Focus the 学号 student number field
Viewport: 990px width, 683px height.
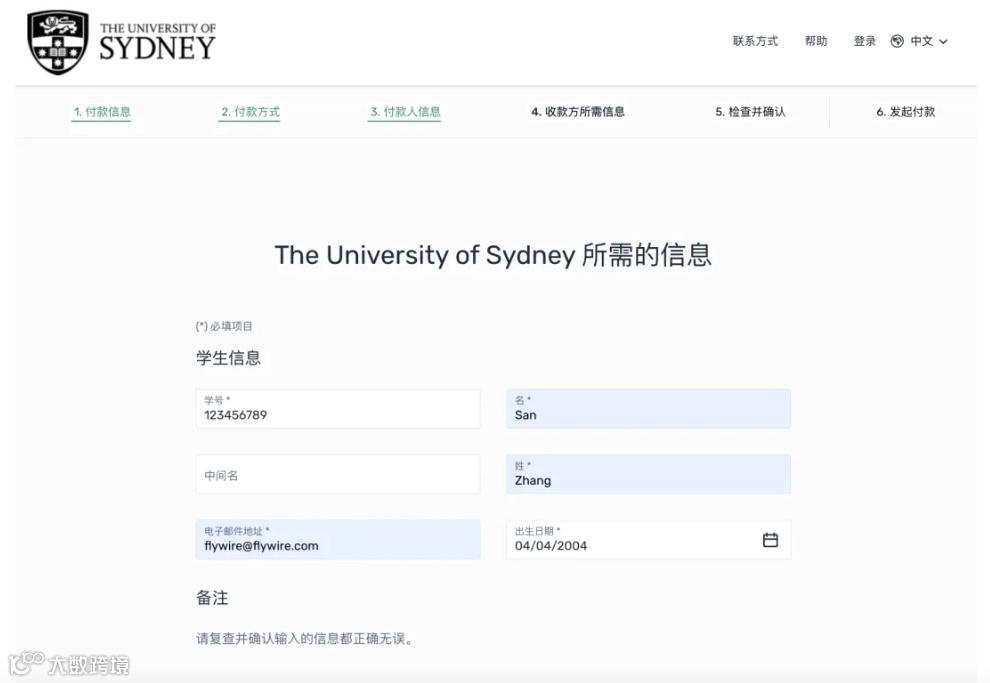pyautogui.click(x=338, y=408)
